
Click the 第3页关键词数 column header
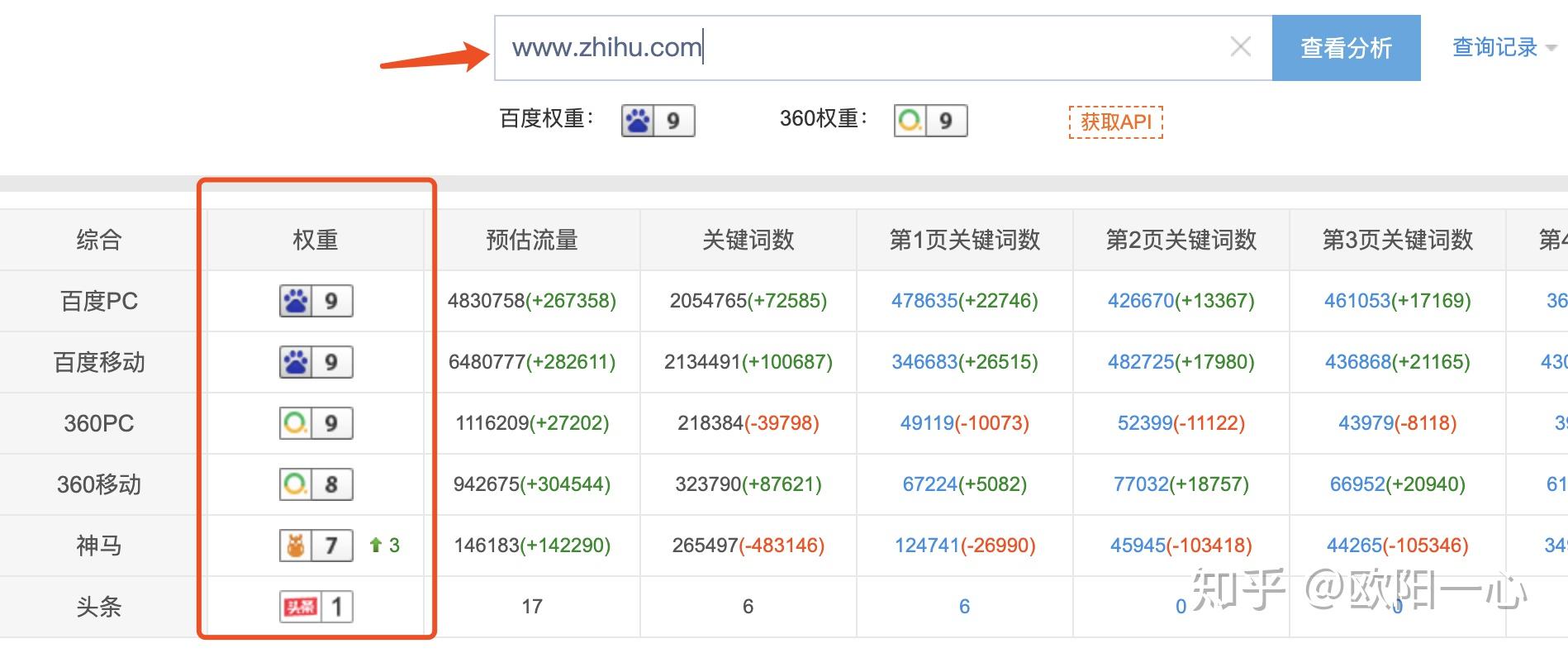coord(1398,240)
